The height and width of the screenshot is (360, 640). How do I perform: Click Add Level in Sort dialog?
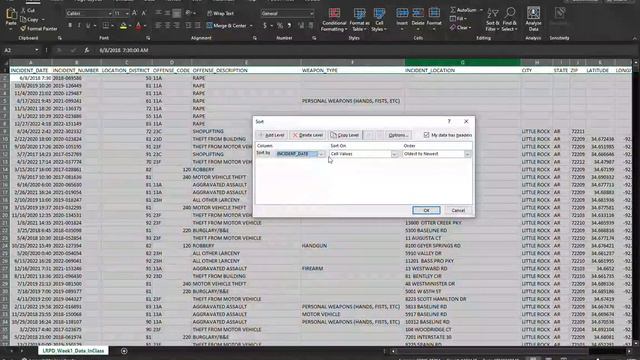tap(271, 135)
